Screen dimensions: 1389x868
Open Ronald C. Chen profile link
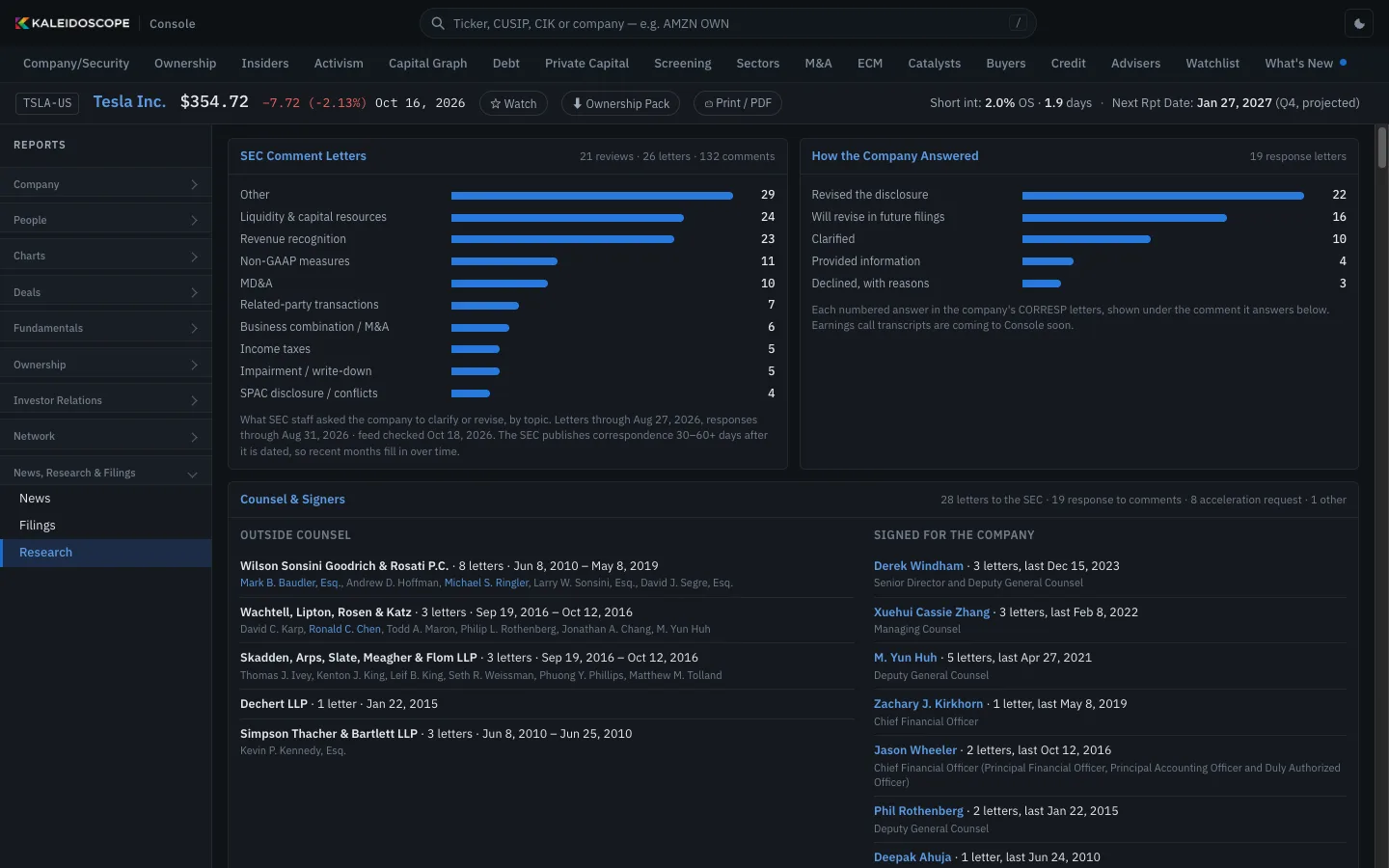(x=344, y=629)
